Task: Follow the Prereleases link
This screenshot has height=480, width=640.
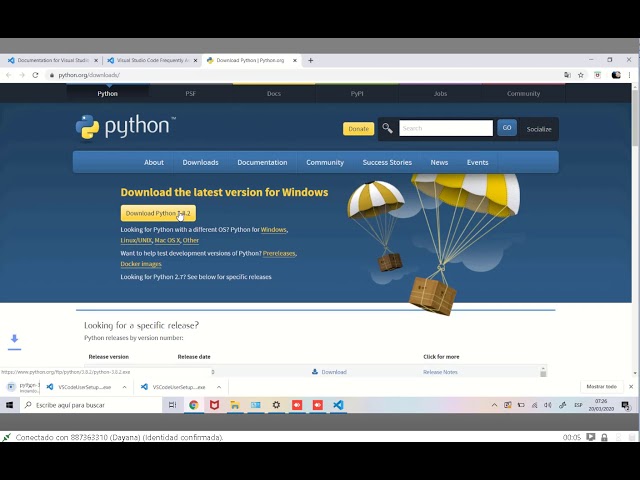Action: click(x=279, y=253)
